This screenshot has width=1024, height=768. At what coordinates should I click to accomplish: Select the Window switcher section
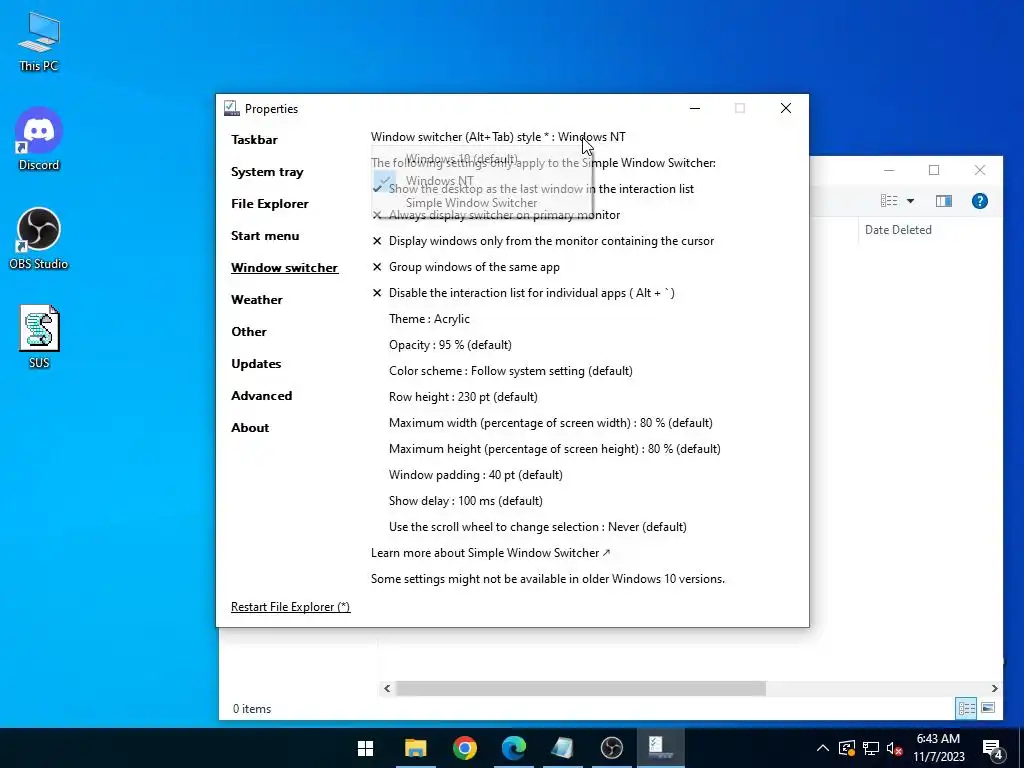click(285, 268)
